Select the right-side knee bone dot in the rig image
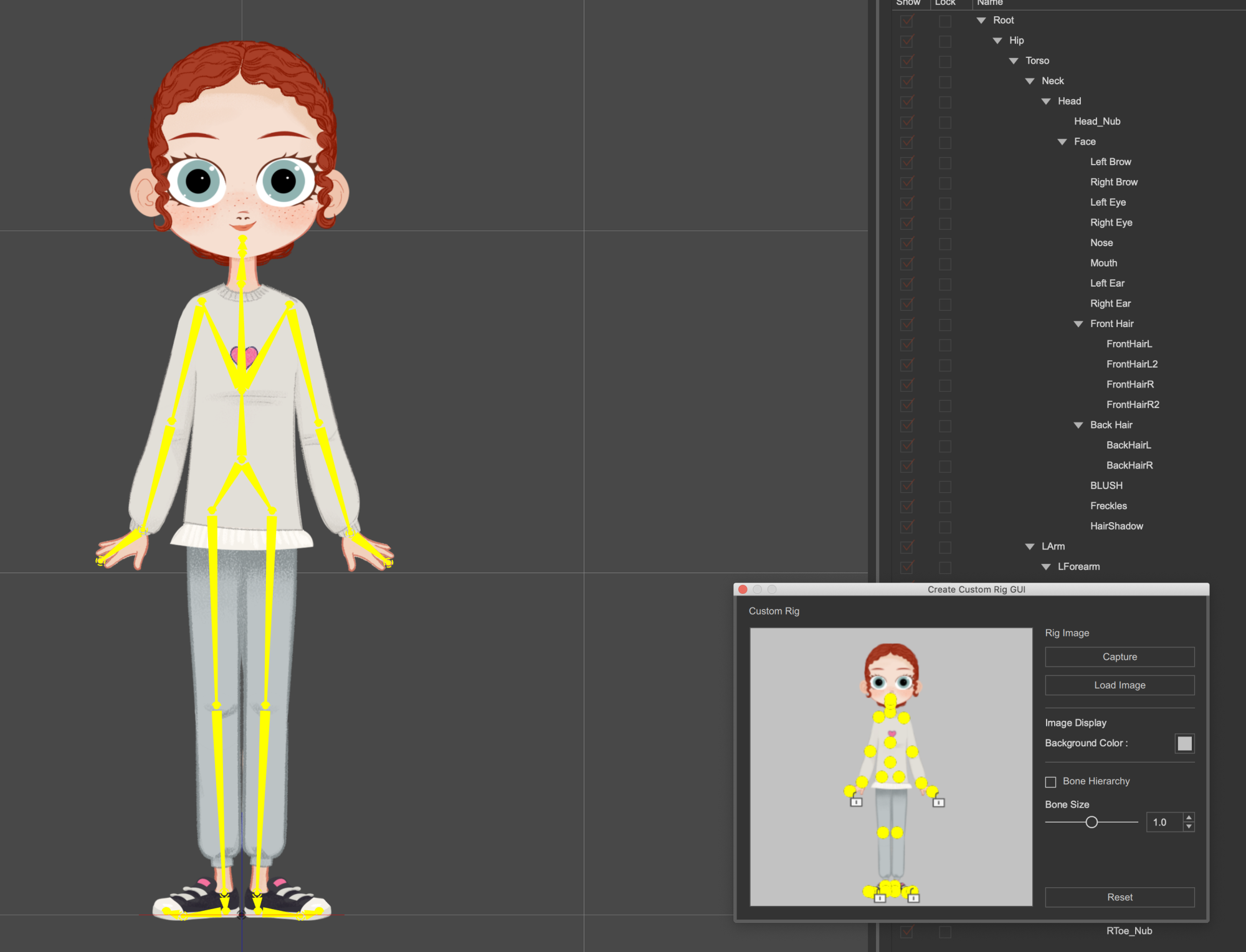The image size is (1246, 952). point(897,832)
